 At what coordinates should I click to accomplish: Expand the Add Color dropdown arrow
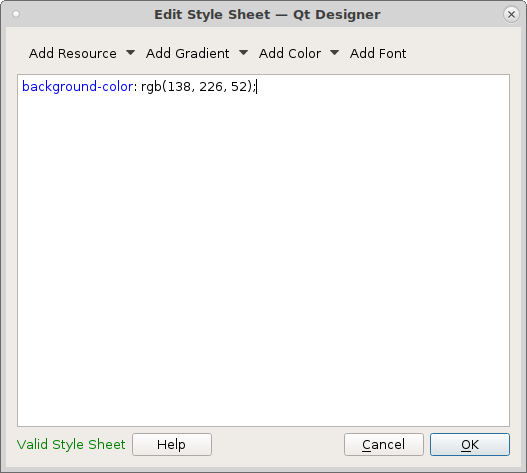point(334,53)
